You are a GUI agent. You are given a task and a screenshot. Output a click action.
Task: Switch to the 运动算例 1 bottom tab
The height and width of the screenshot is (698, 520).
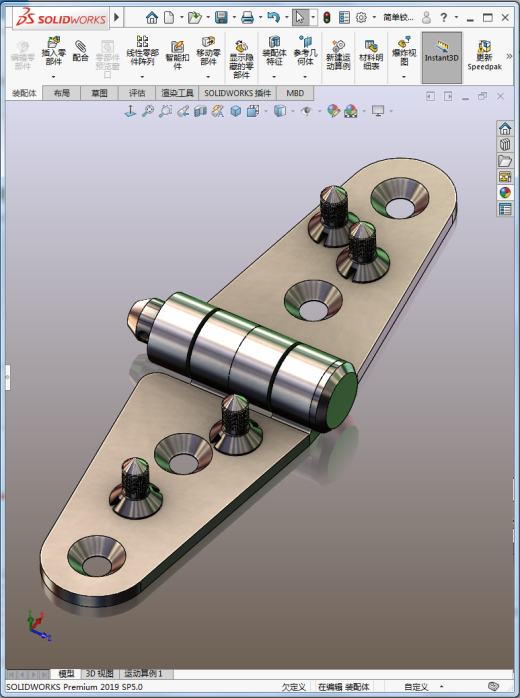tap(143, 674)
